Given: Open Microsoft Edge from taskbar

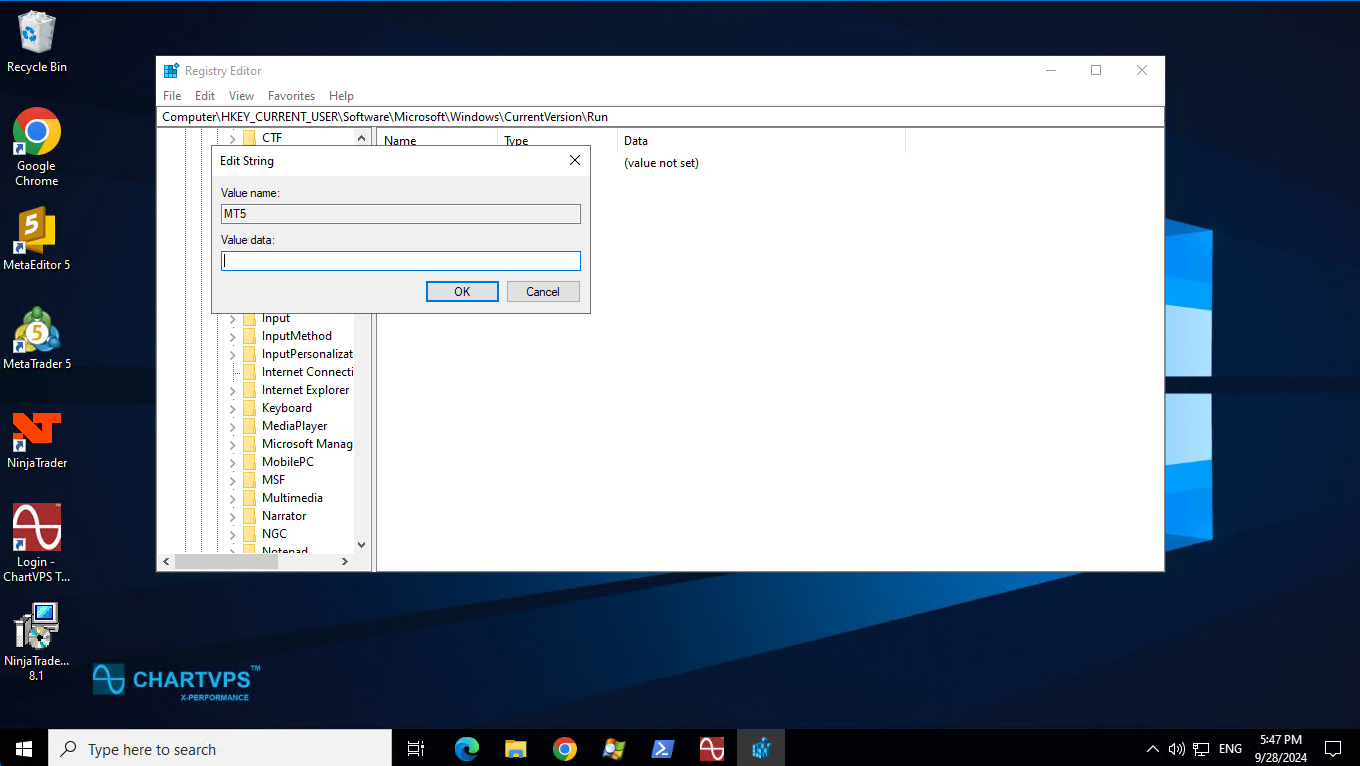Looking at the screenshot, I should click(x=466, y=748).
